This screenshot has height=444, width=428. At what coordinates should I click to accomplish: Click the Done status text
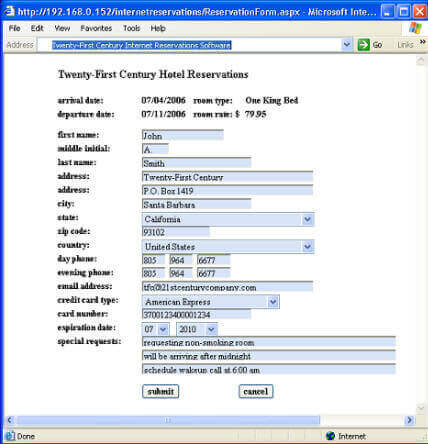click(x=26, y=436)
